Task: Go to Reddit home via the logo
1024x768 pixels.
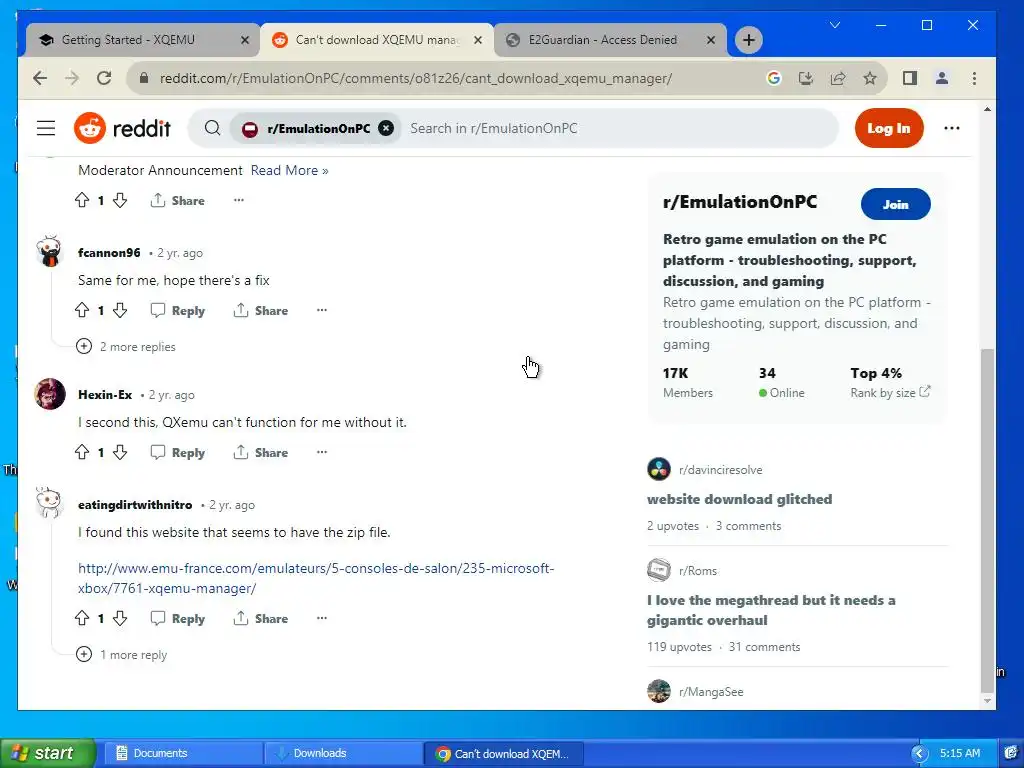Action: tap(122, 128)
